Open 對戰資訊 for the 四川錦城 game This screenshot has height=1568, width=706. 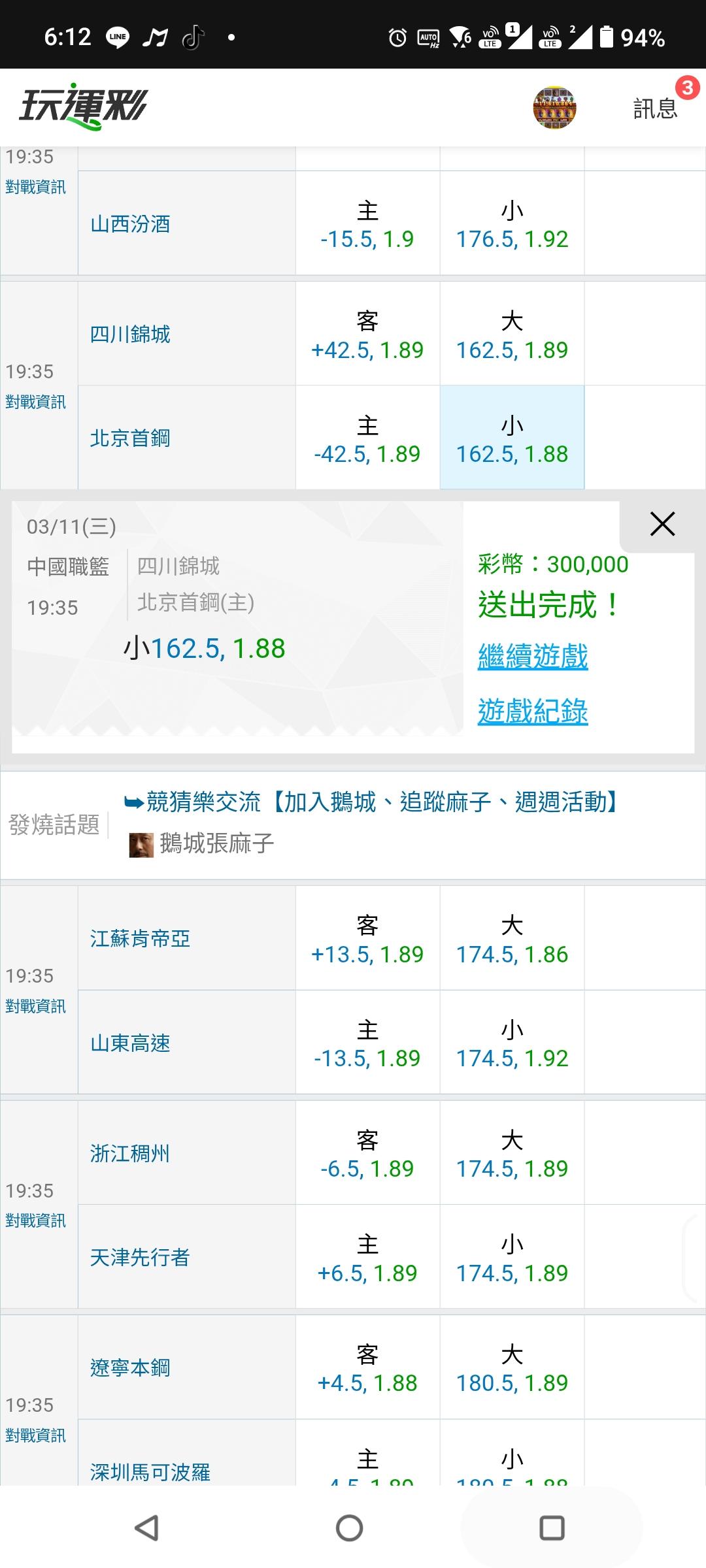coord(36,402)
